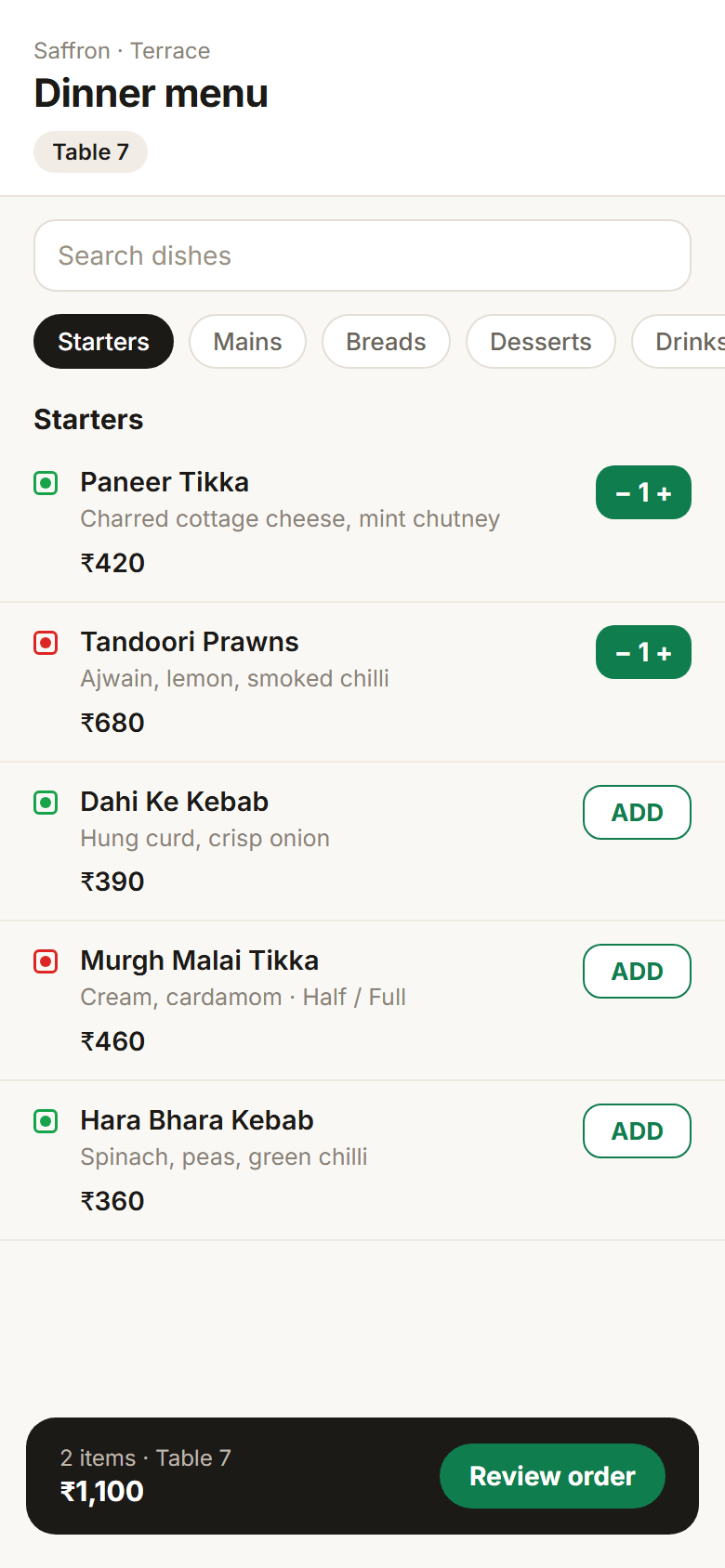Switch to the Mains category tab
This screenshot has height=1568, width=725.
point(247,342)
